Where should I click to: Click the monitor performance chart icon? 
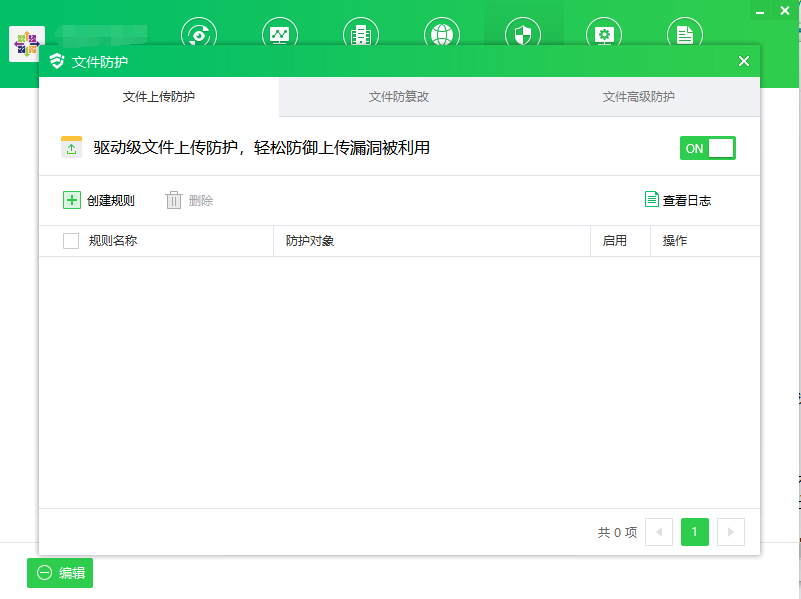[x=280, y=33]
